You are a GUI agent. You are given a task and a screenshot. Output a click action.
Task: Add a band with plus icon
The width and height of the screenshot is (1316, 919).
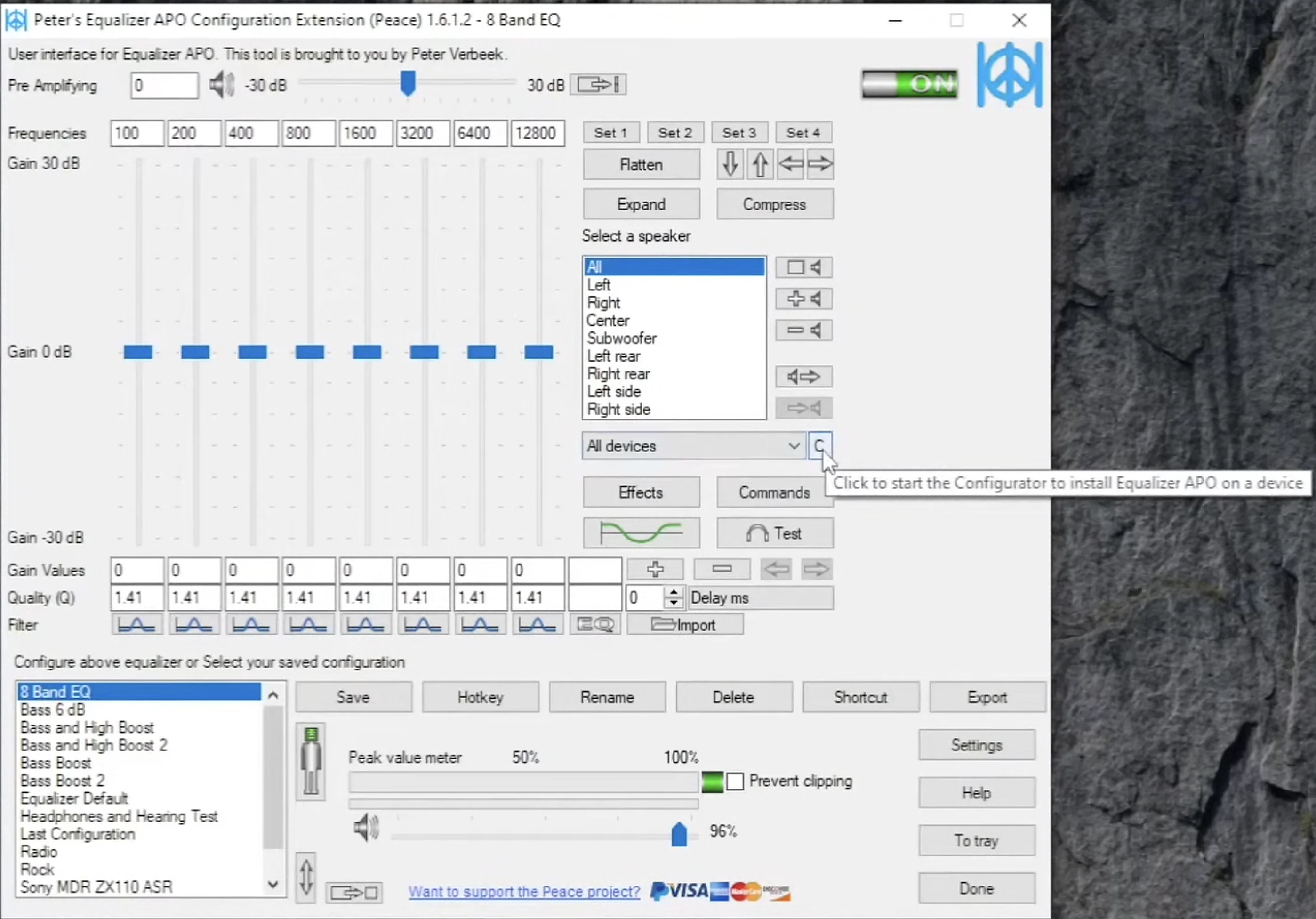(655, 569)
